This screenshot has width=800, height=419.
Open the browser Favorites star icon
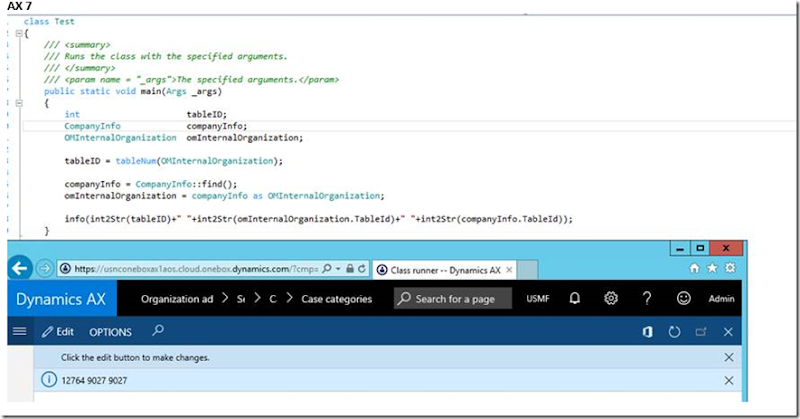pos(712,268)
